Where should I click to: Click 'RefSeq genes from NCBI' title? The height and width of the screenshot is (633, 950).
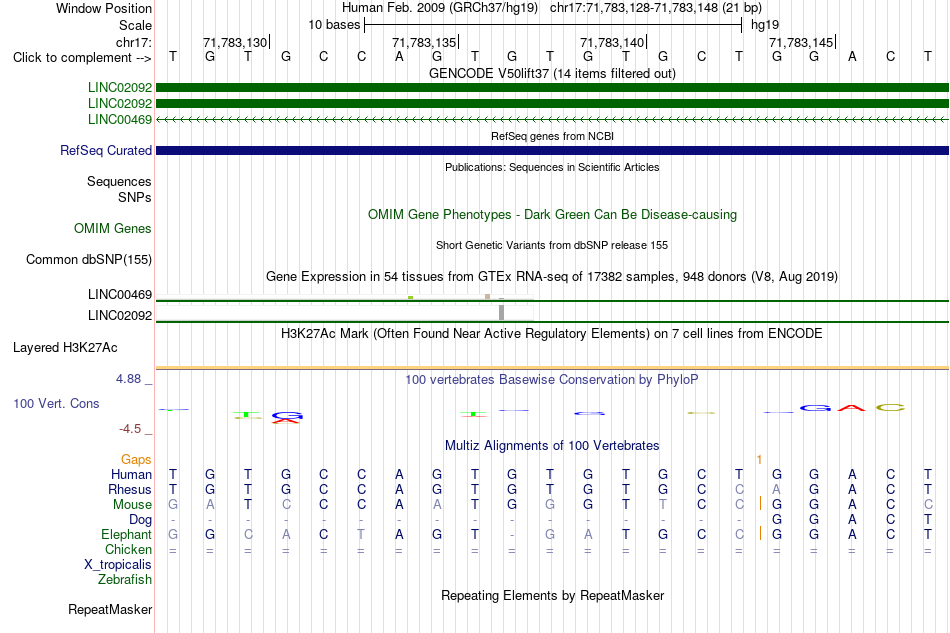pyautogui.click(x=552, y=136)
